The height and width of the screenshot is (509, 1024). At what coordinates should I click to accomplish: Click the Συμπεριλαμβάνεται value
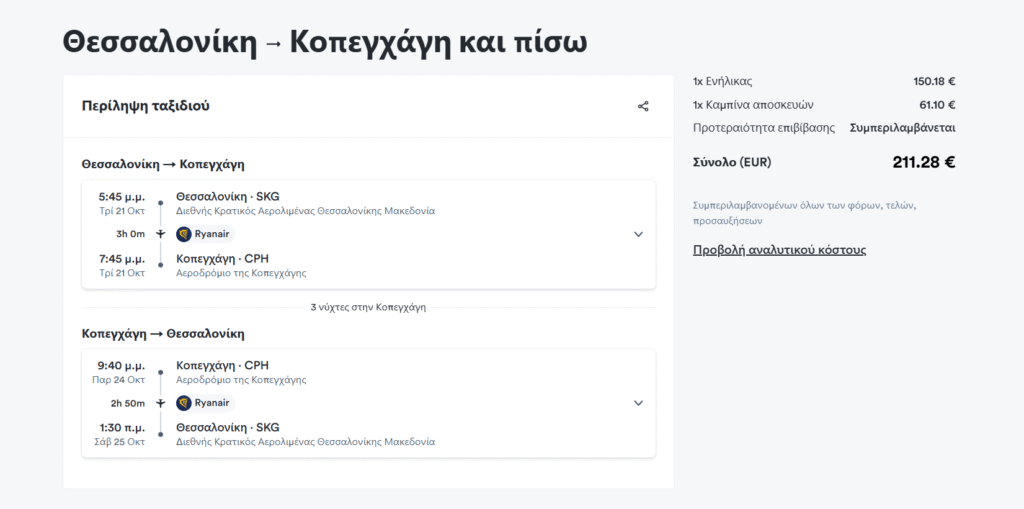click(x=903, y=128)
